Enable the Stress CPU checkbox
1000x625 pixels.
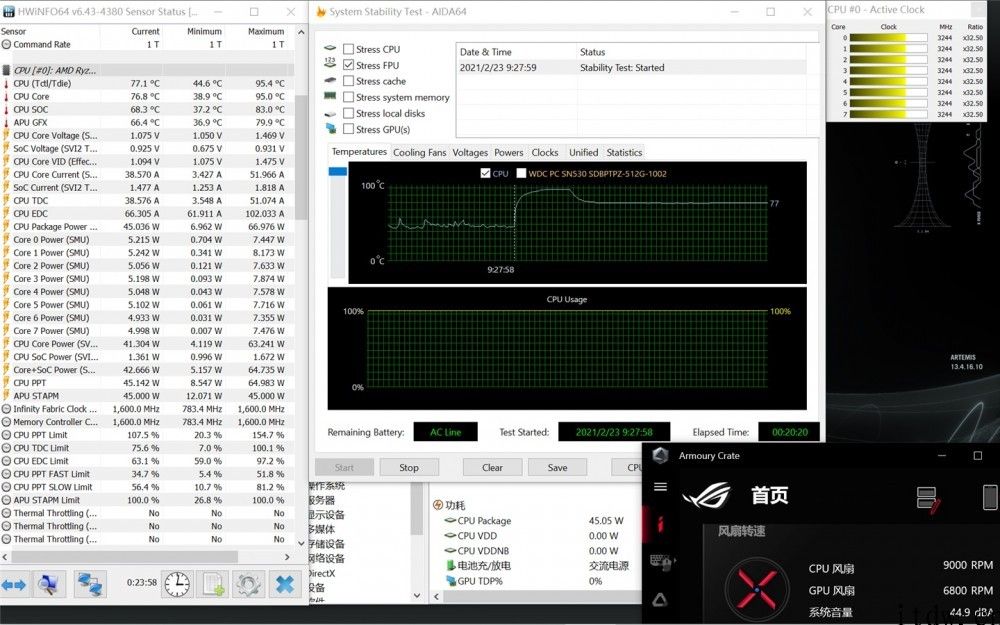[x=348, y=49]
